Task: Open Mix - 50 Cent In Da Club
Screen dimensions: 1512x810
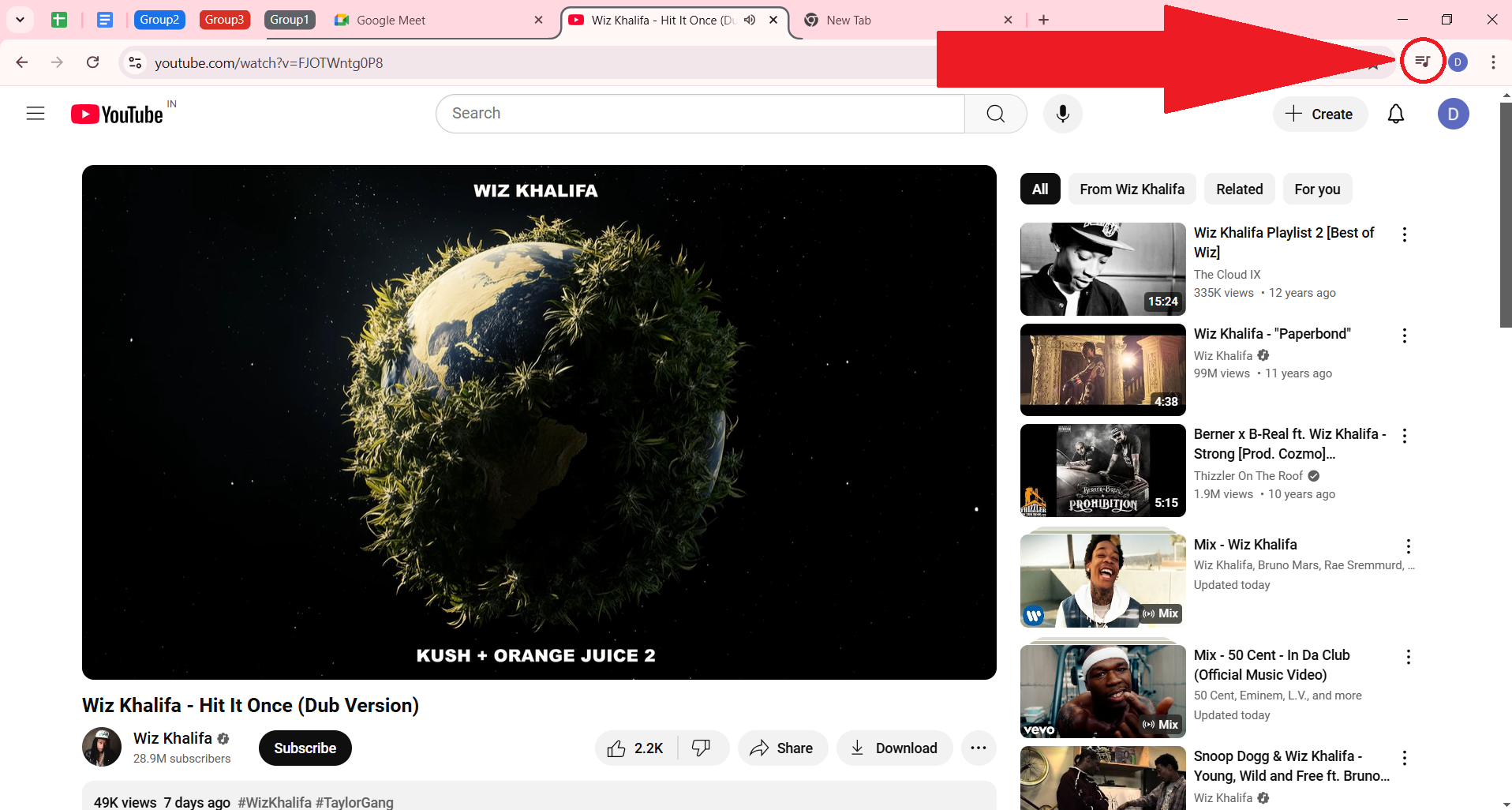Action: click(1271, 665)
